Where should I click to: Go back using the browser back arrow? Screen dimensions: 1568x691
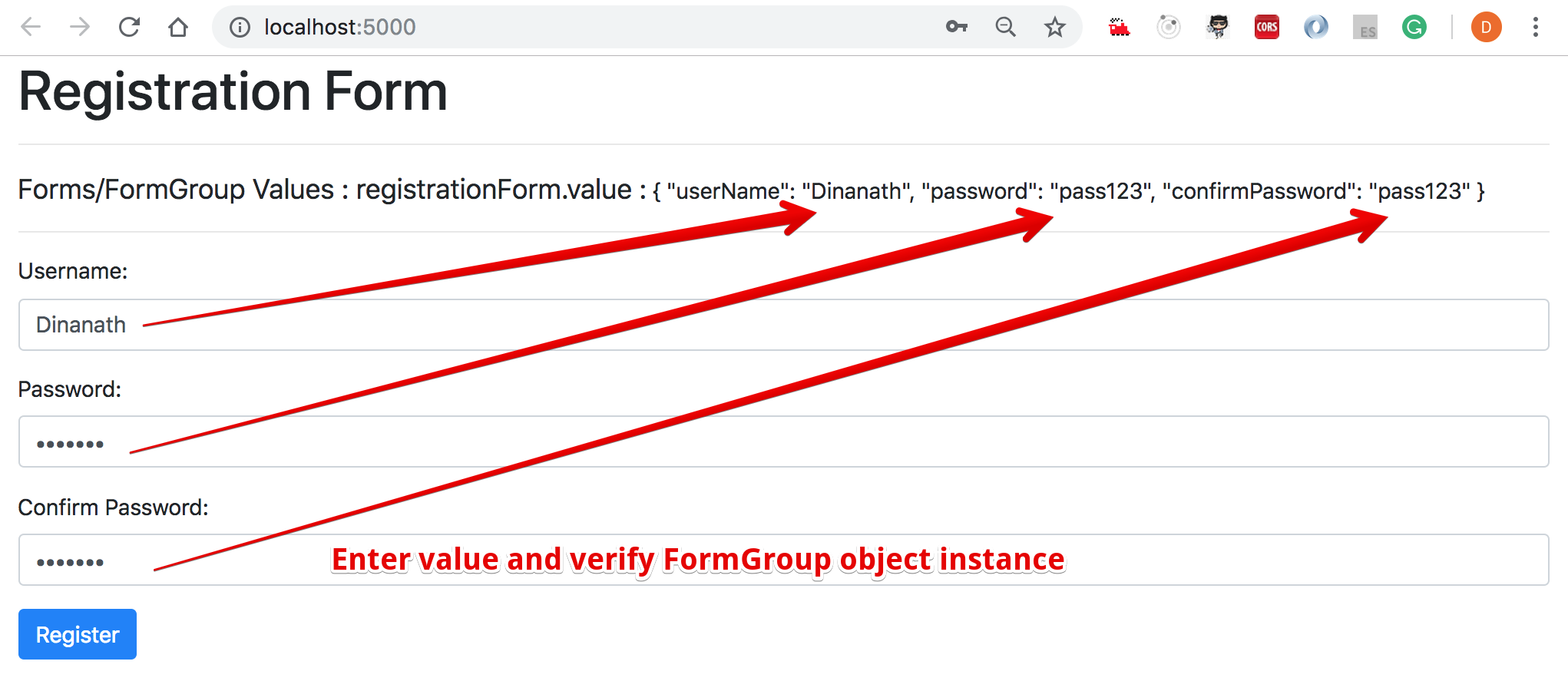point(31,28)
